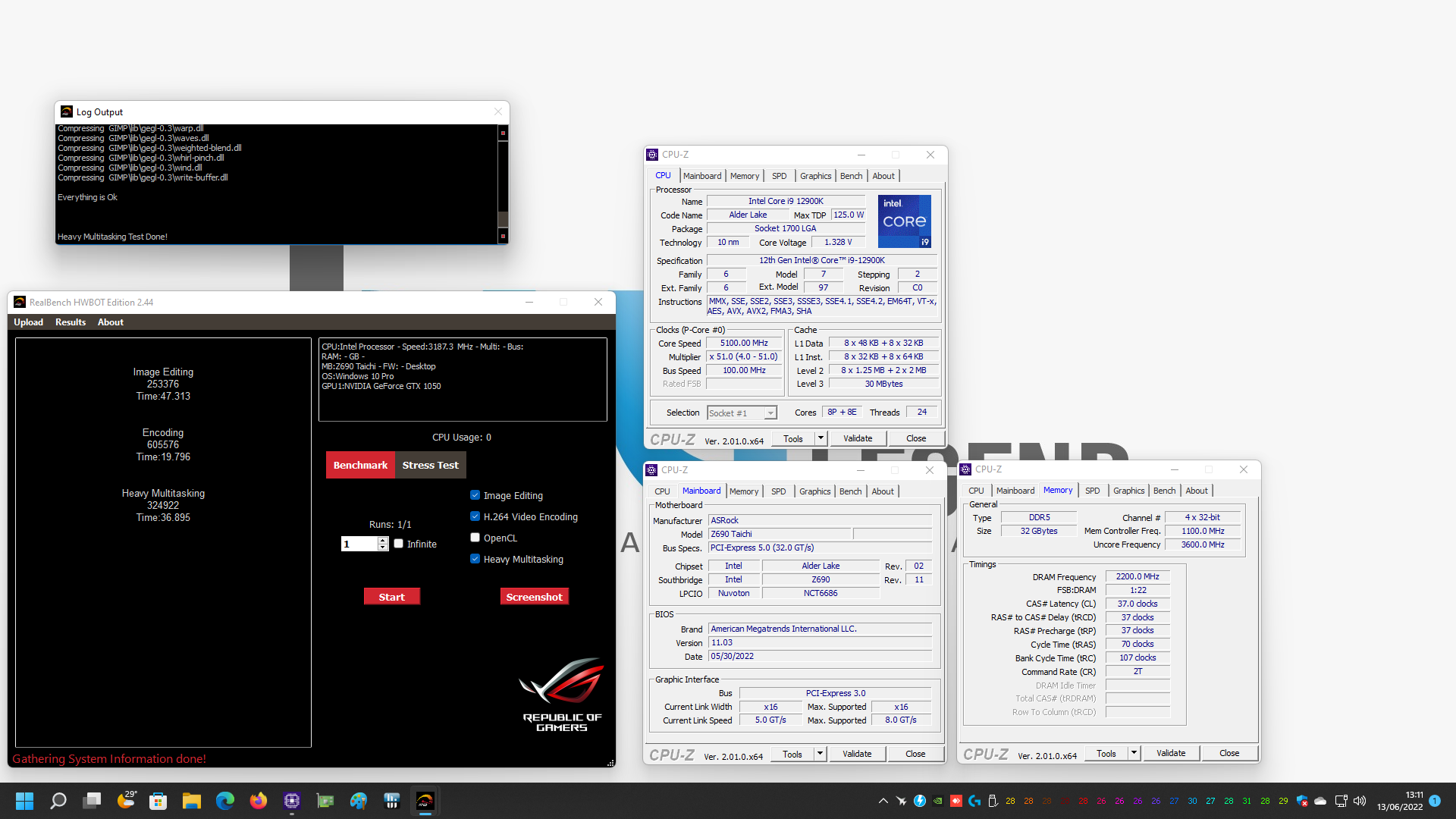Launch Microsoft Edge from the taskbar
This screenshot has height=819, width=1456.
coord(225,801)
